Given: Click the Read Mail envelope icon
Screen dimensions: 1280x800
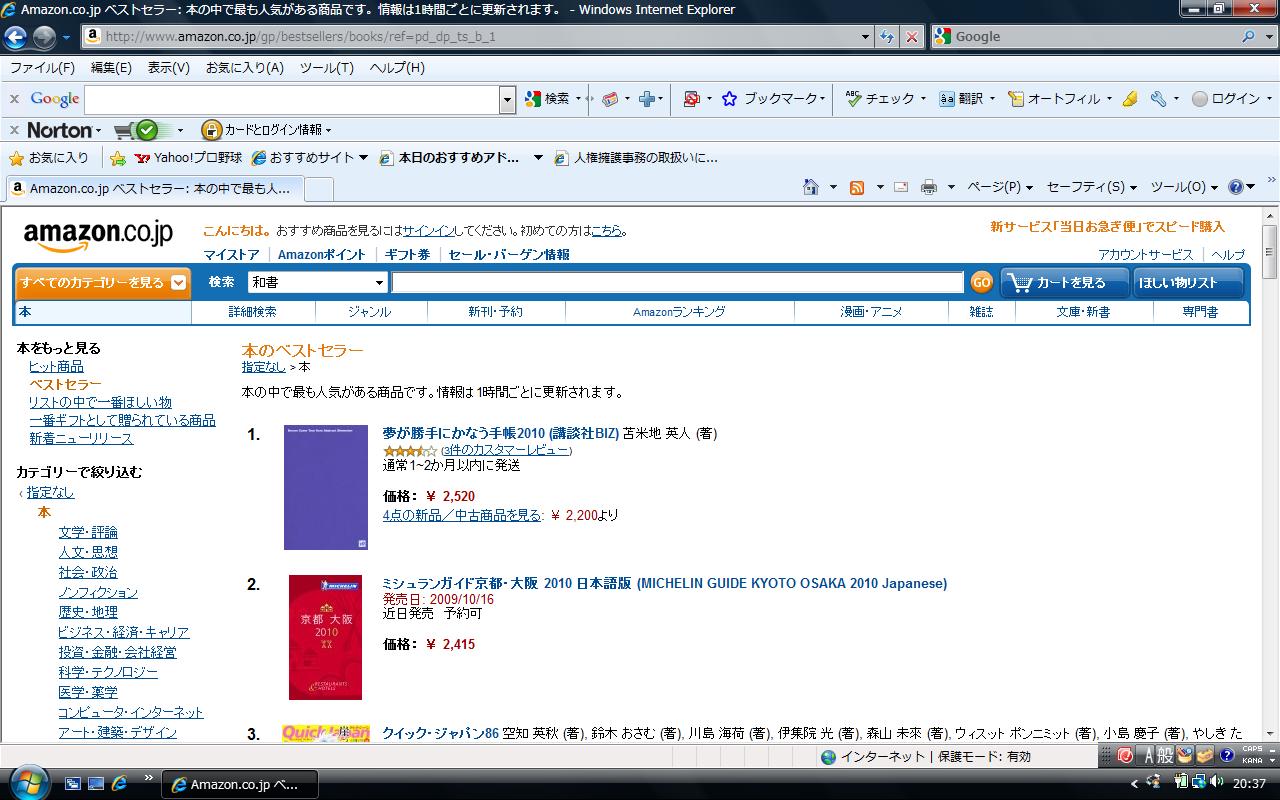Looking at the screenshot, I should click(x=901, y=187).
